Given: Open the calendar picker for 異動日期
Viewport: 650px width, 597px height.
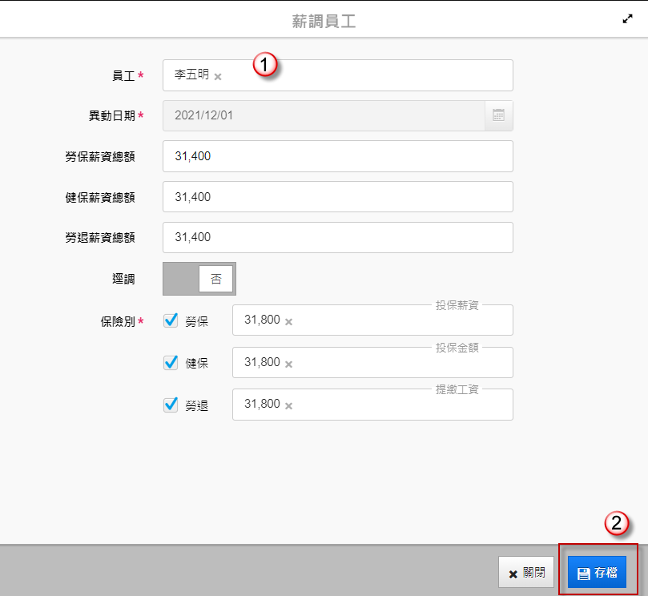Looking at the screenshot, I should 498,116.
